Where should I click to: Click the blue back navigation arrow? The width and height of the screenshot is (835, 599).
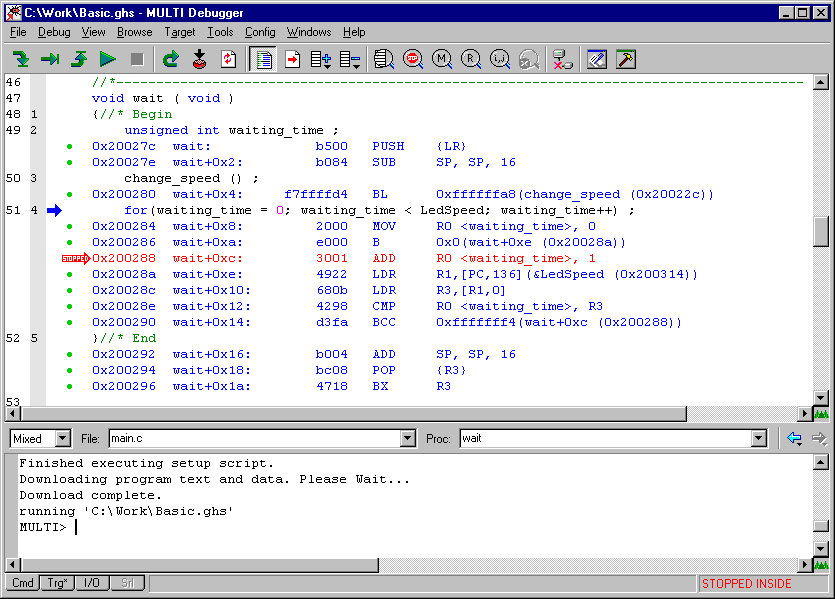[x=795, y=438]
